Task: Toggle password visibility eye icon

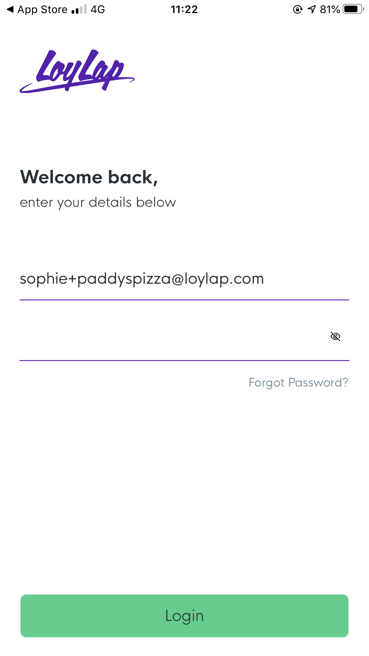Action: (335, 336)
